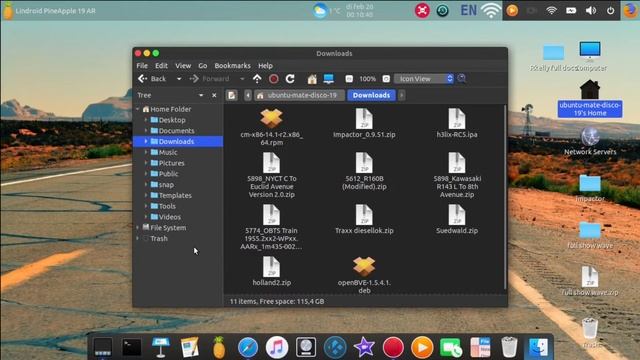This screenshot has width=640, height=360.
Task: Open the Kodi icon in the dock
Action: tap(335, 347)
